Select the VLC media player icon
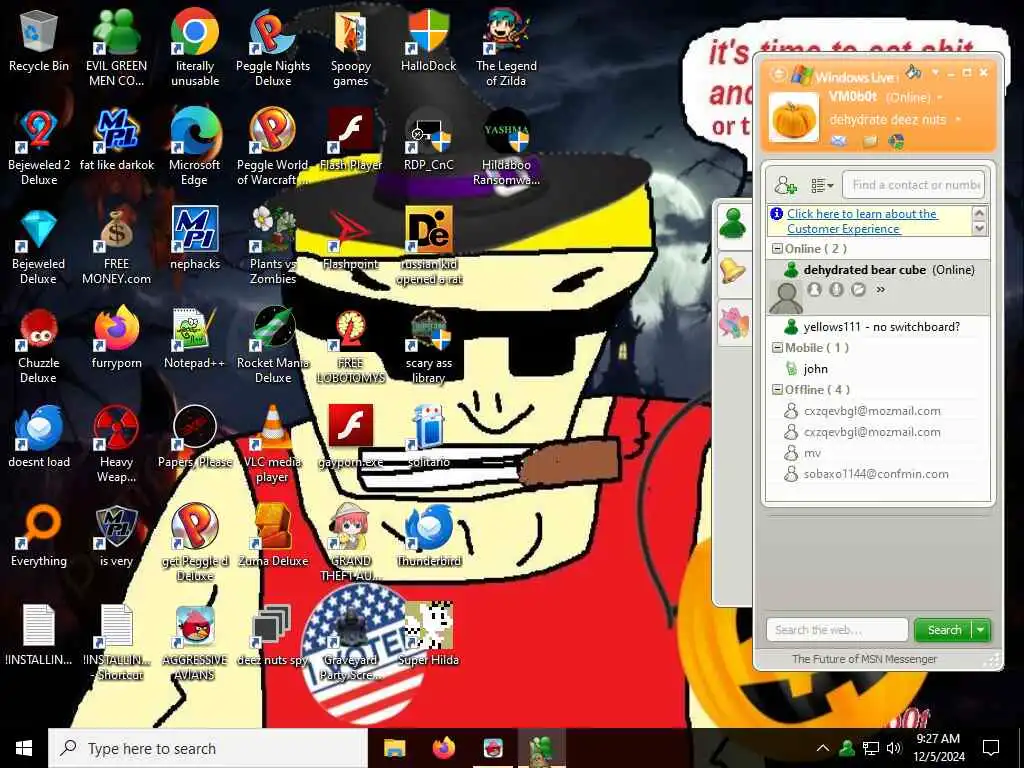 coord(272,444)
